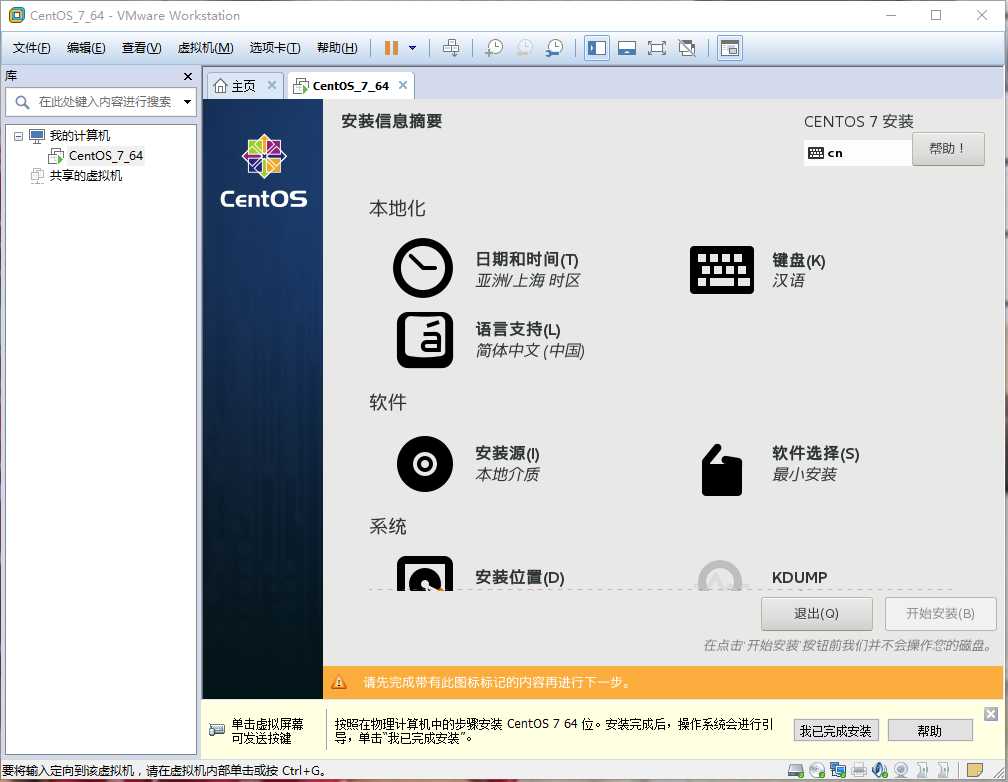
Task: Open 日期和时间(T) clock icon
Action: [423, 268]
